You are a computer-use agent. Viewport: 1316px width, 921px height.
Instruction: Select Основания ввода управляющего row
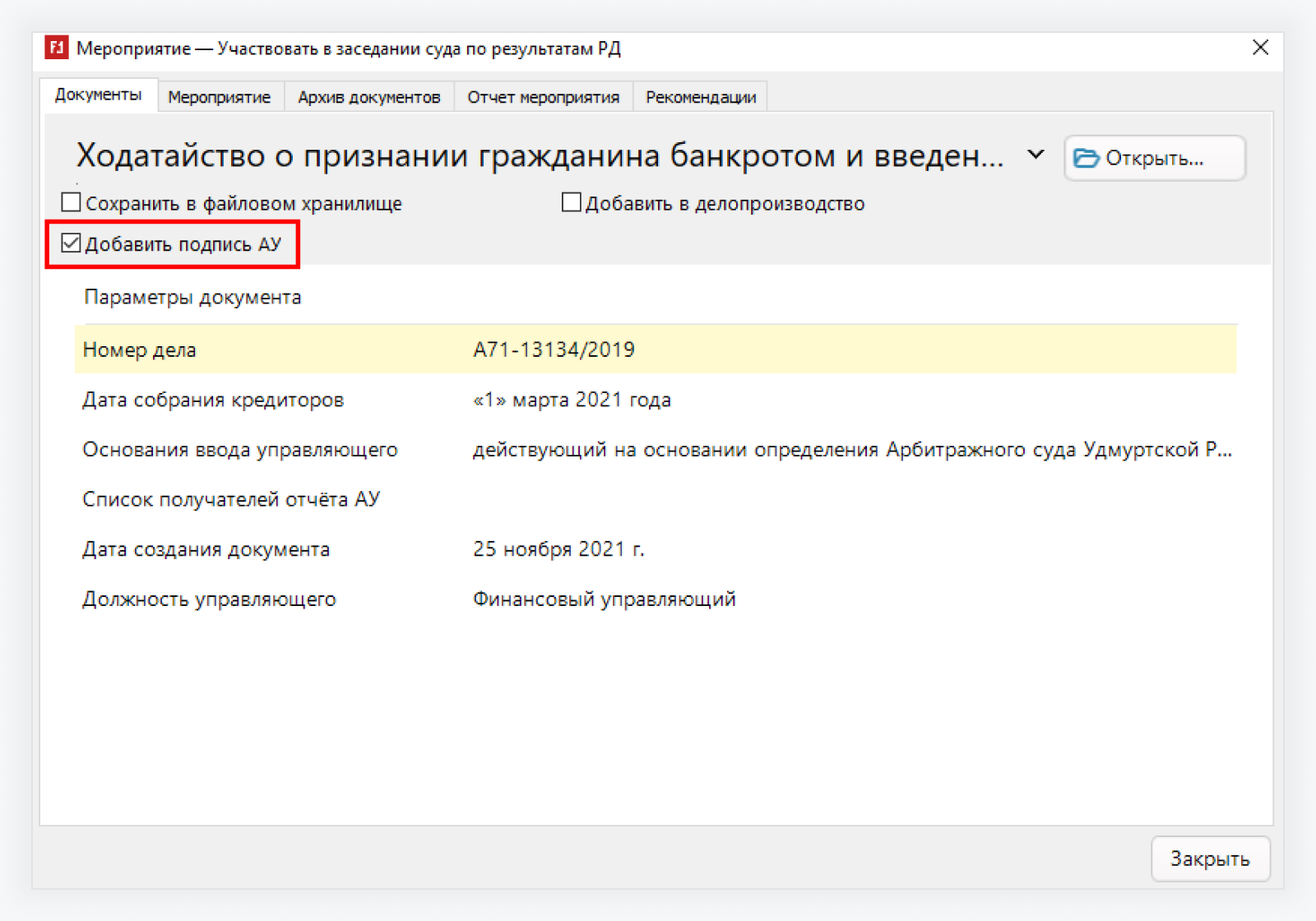(656, 450)
